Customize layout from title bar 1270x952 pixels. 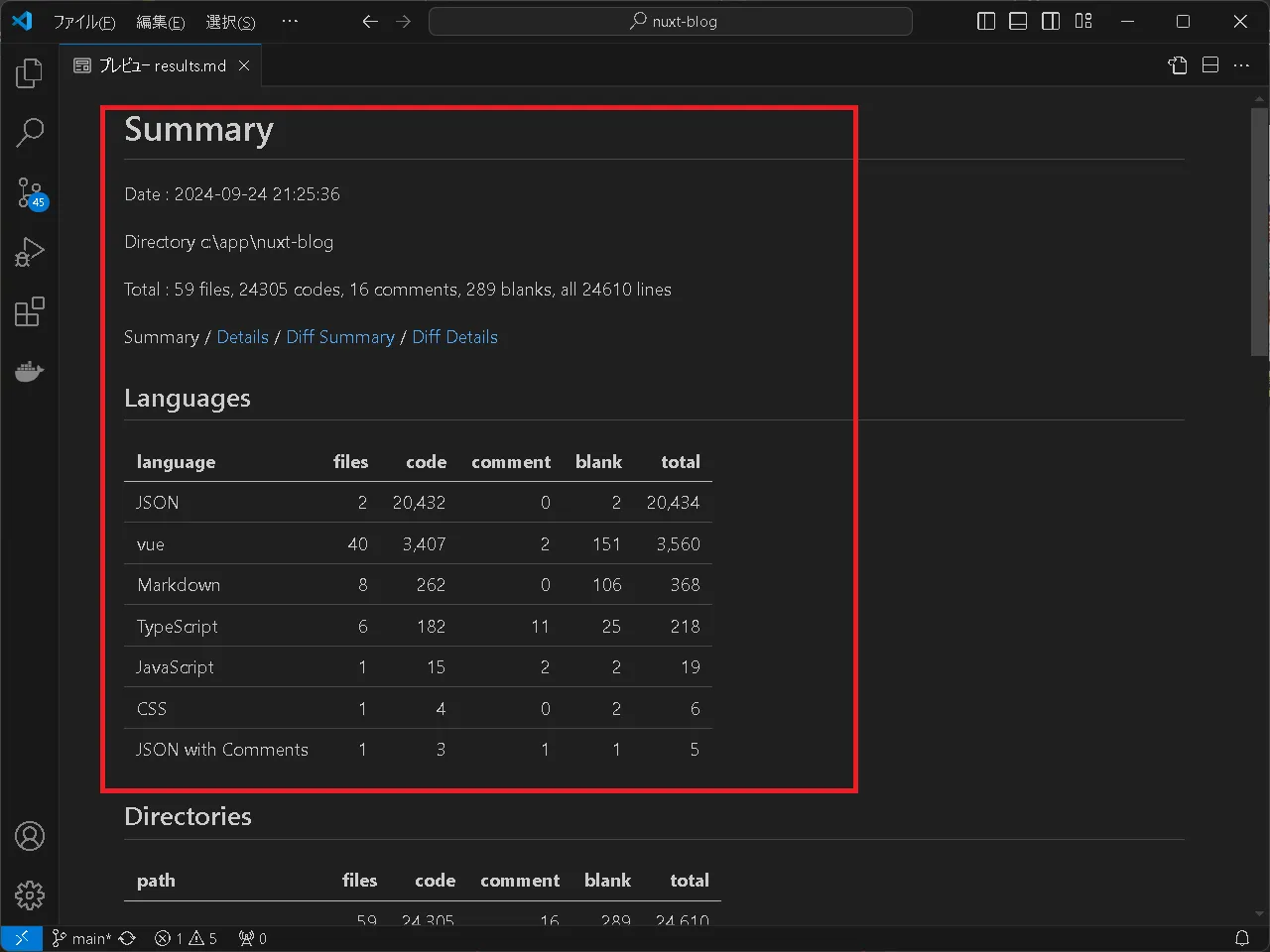tap(1083, 21)
